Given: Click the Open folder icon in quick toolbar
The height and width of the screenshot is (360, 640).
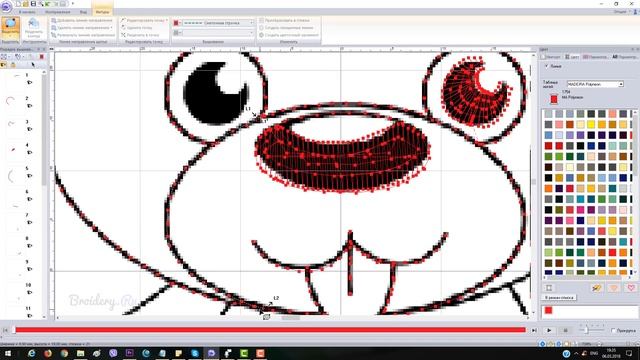Looking at the screenshot, I should (x=26, y=4).
